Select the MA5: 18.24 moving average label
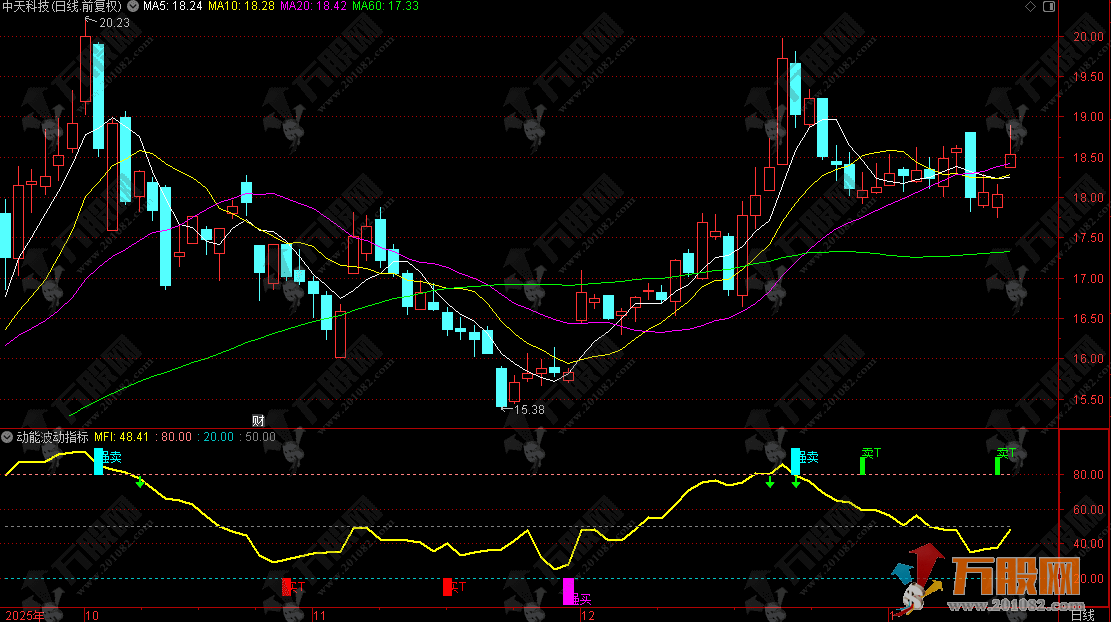1111x622 pixels. [173, 6]
